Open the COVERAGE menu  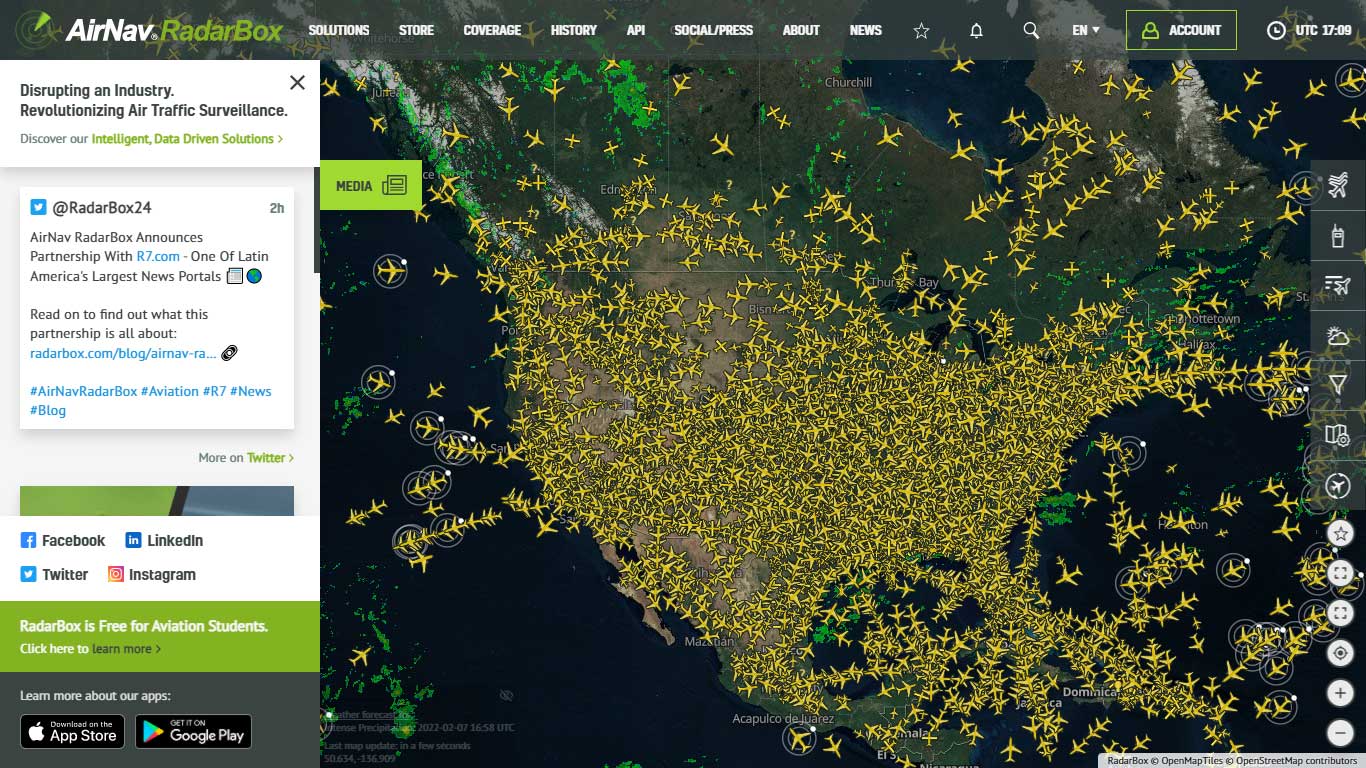(x=492, y=30)
